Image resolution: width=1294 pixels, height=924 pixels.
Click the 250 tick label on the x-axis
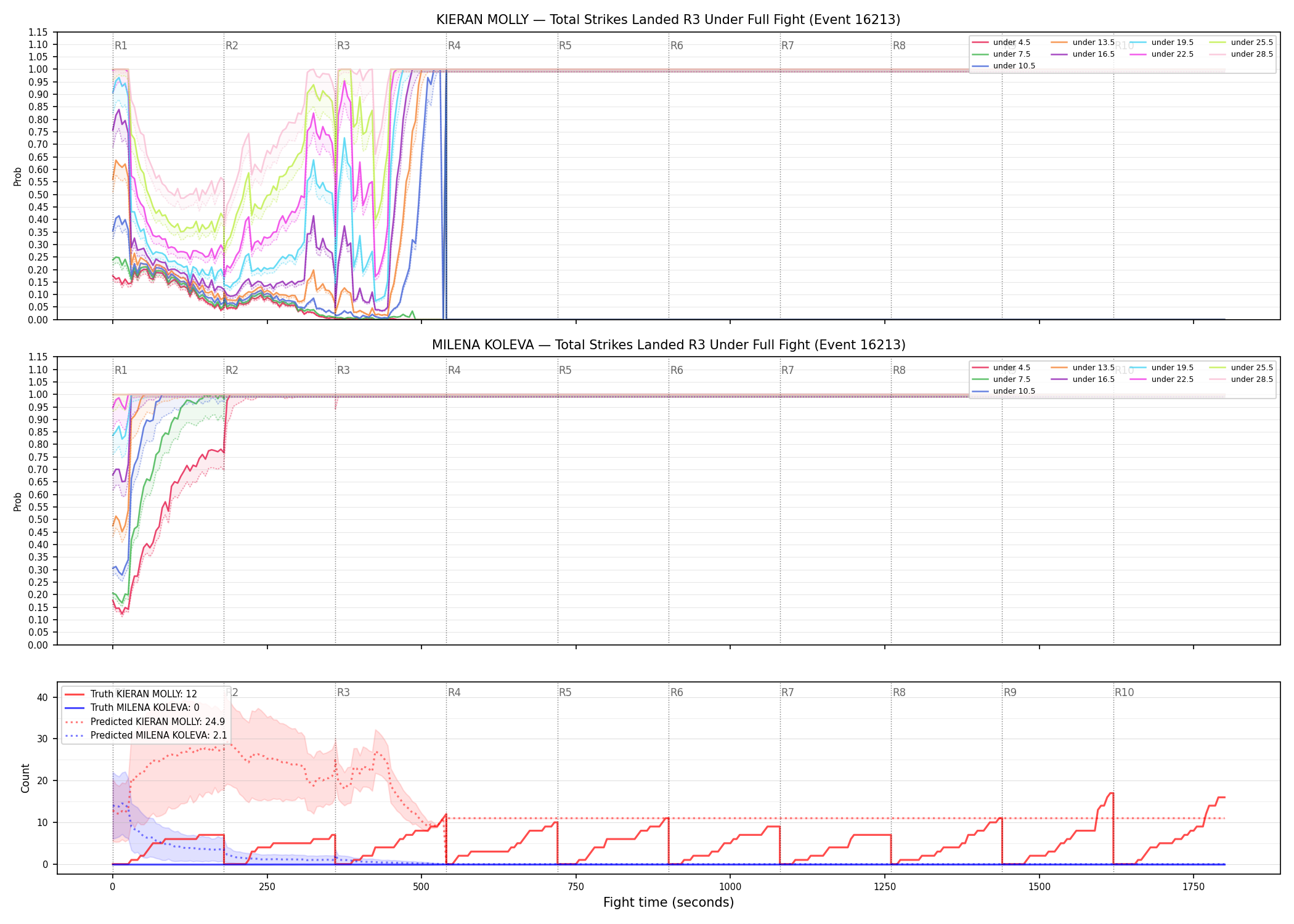tap(267, 887)
